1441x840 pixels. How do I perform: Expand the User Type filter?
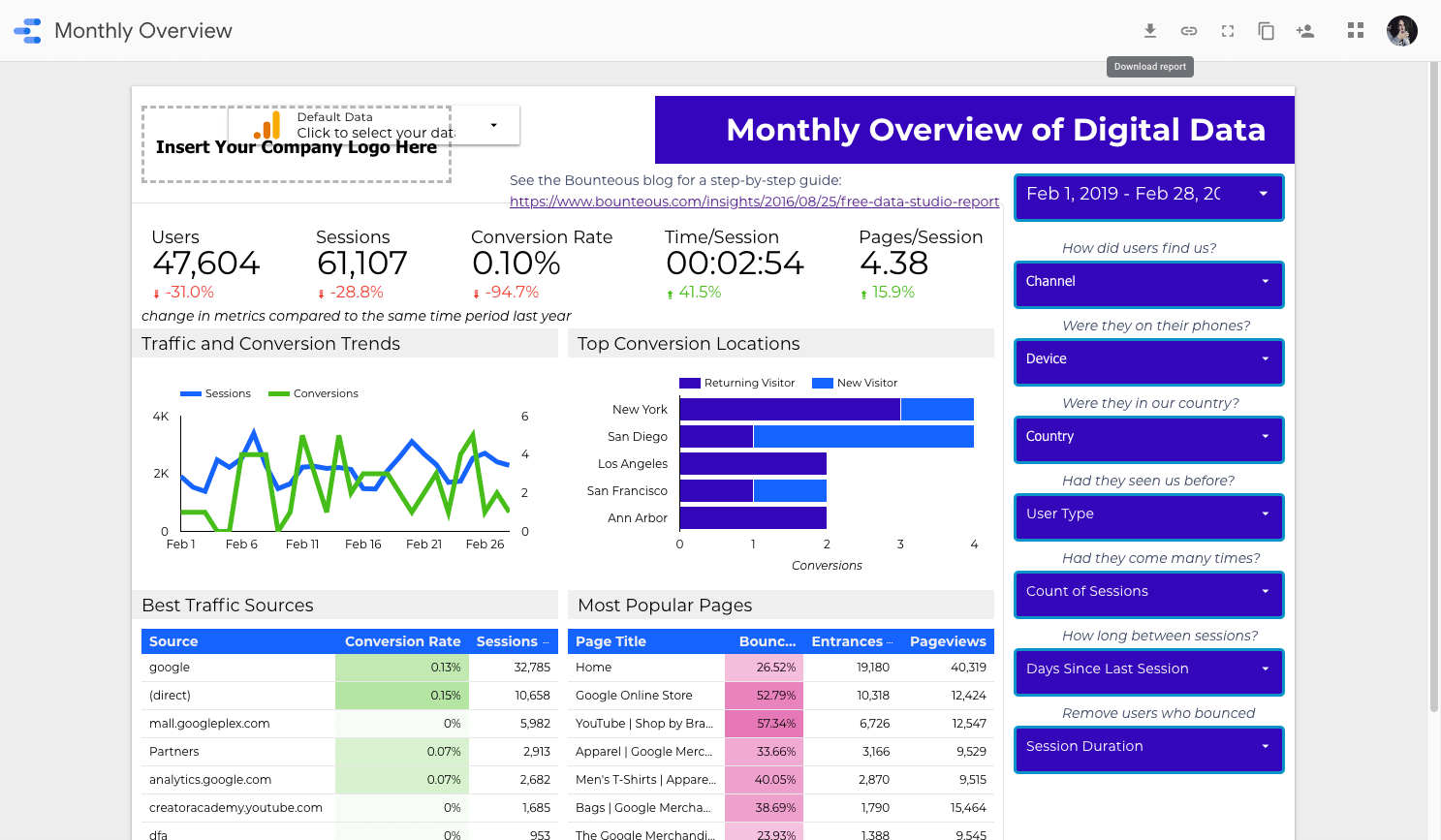tap(1148, 516)
